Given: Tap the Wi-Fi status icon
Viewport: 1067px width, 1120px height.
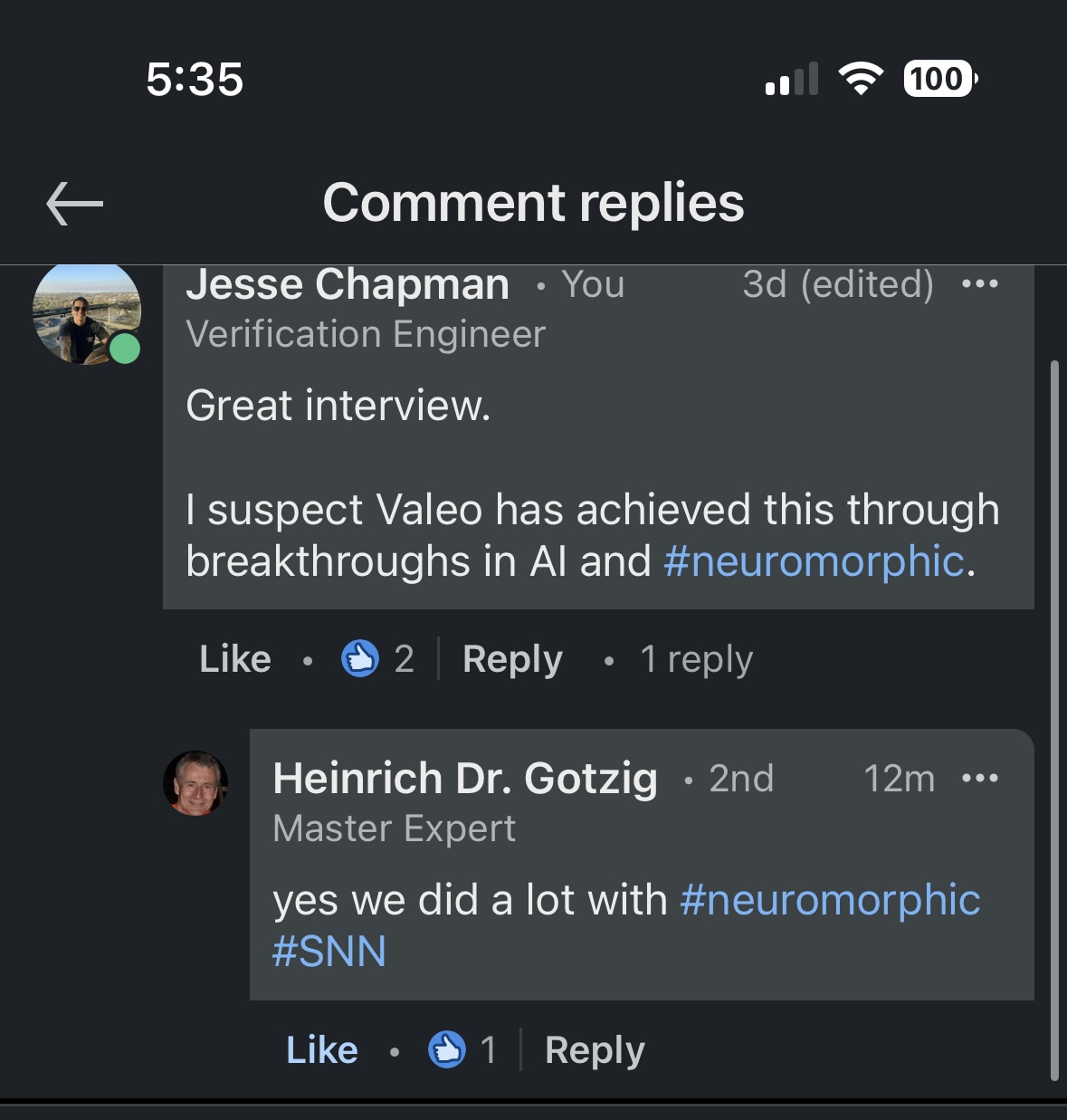Looking at the screenshot, I should (x=861, y=79).
